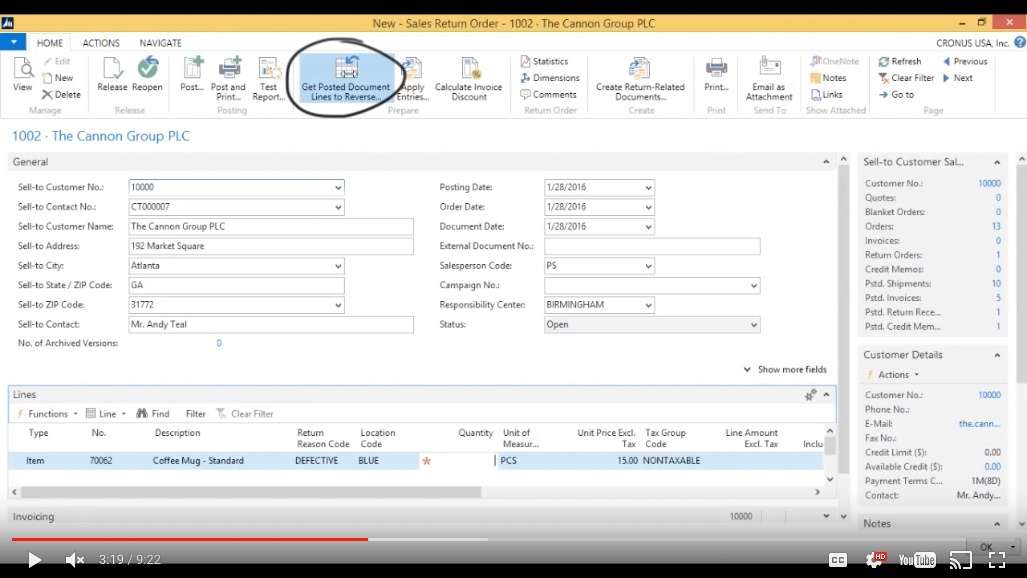Viewport: 1027px width, 578px height.
Task: Toggle closed captions on the video
Action: 838,560
